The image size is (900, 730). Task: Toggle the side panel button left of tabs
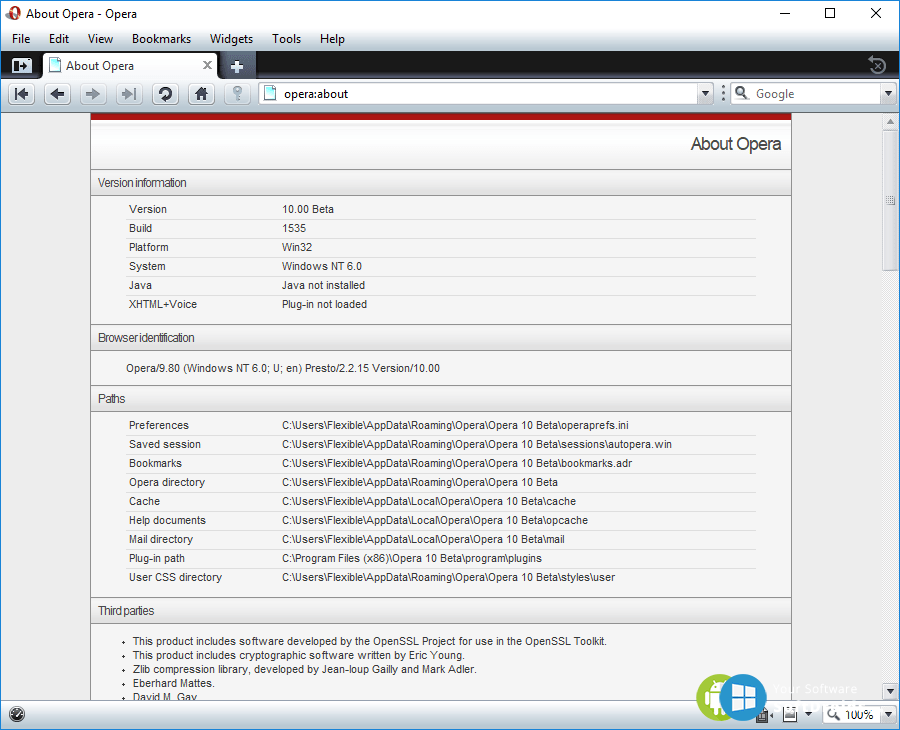tap(21, 66)
